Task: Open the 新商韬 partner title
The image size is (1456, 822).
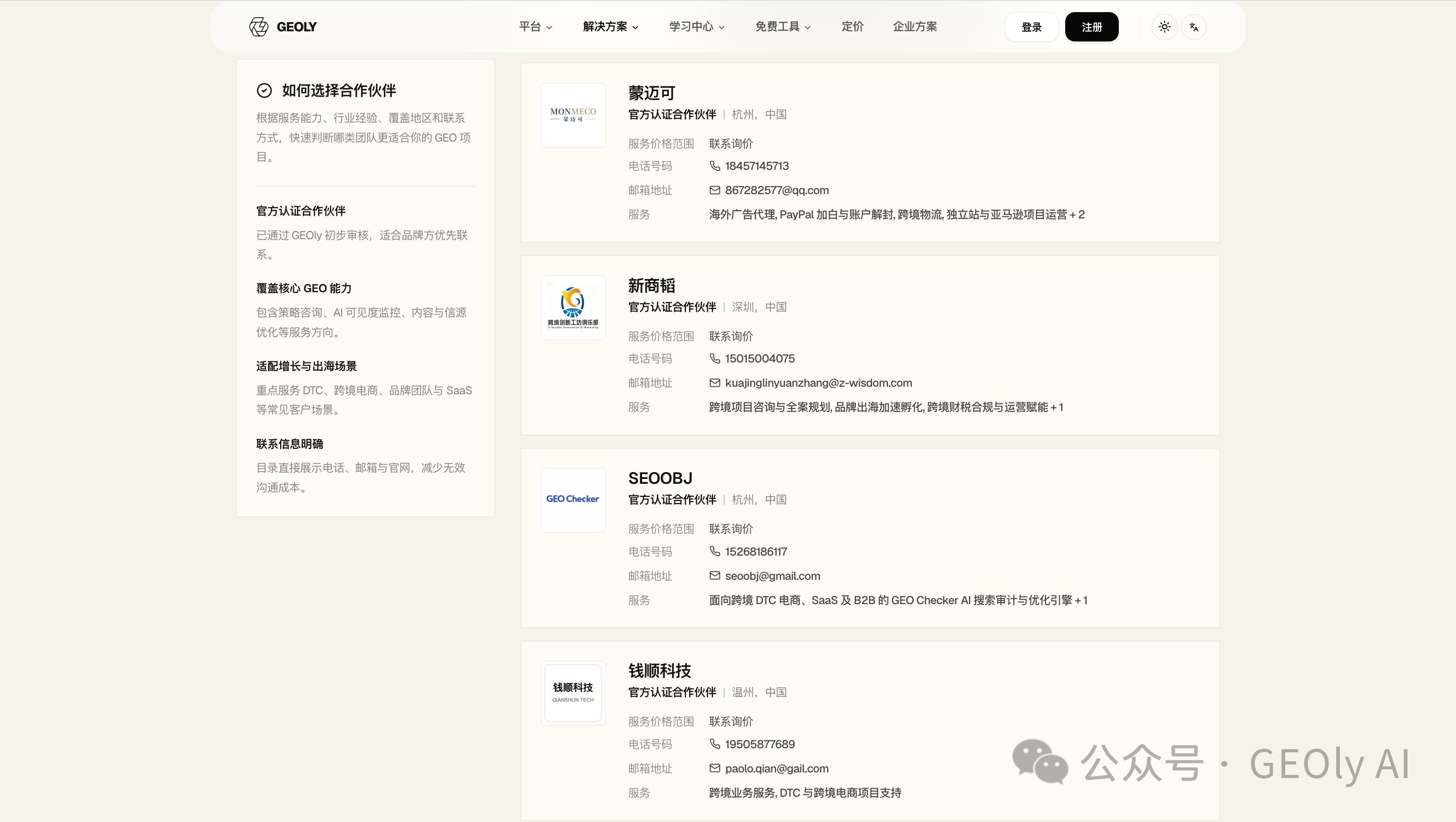Action: tap(652, 286)
